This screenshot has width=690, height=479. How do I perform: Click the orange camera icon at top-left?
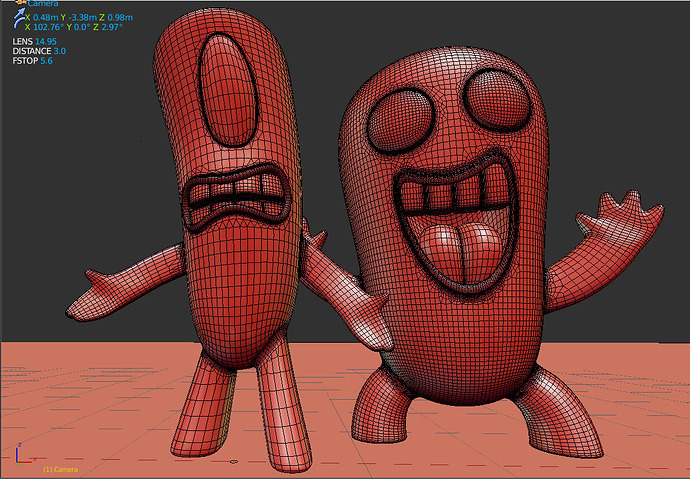(x=21, y=2)
